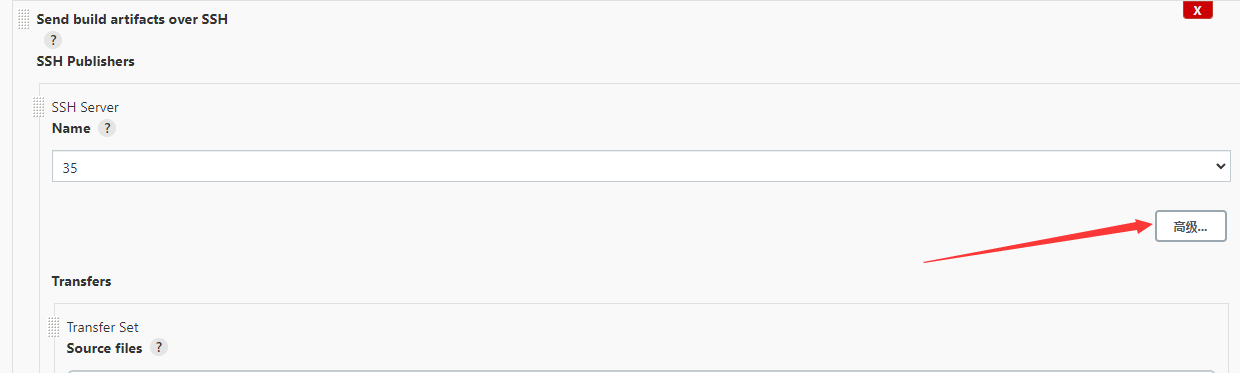This screenshot has width=1240, height=373.
Task: Click the Transfer Set label
Action: point(103,327)
